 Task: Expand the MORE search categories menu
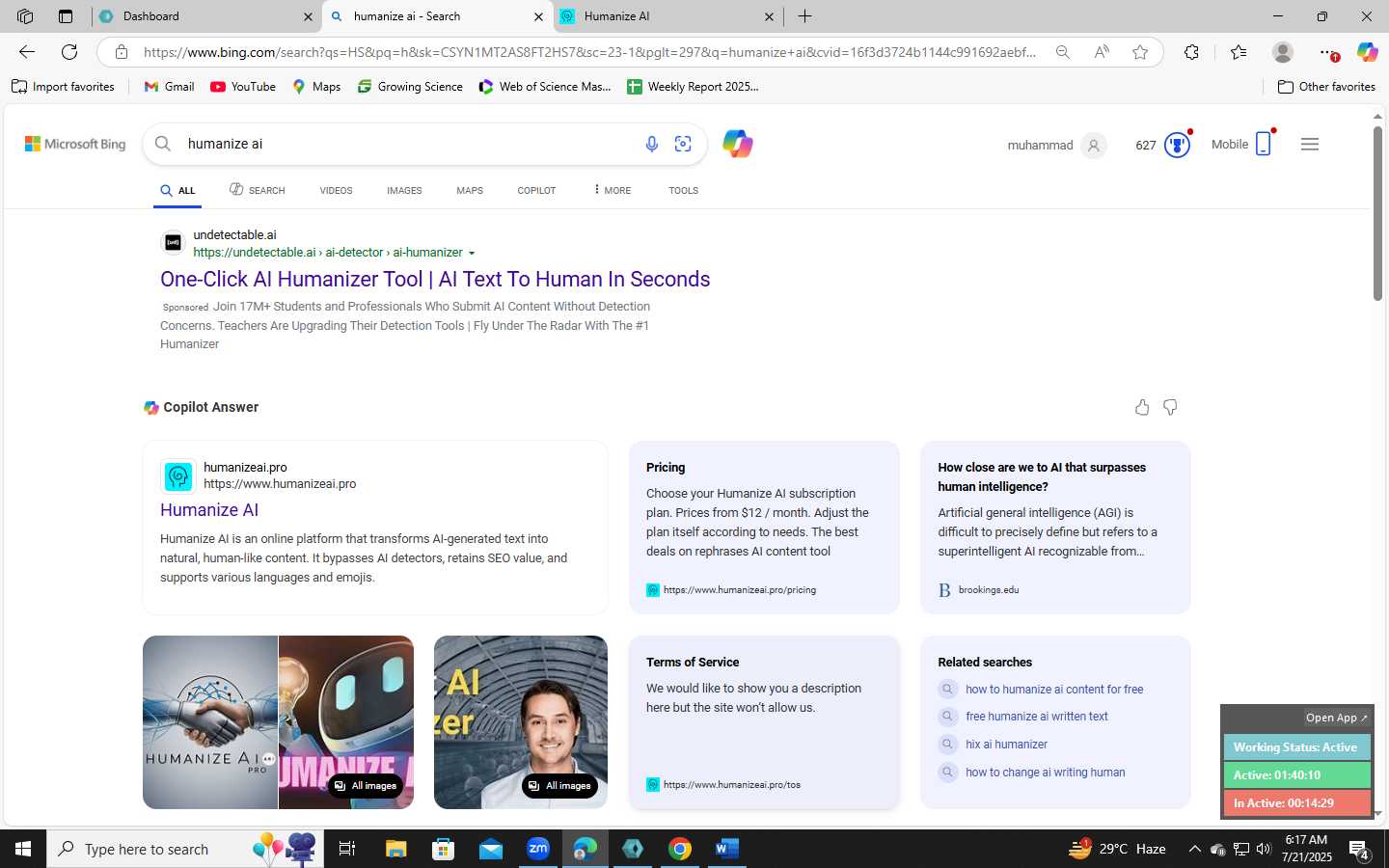point(612,190)
